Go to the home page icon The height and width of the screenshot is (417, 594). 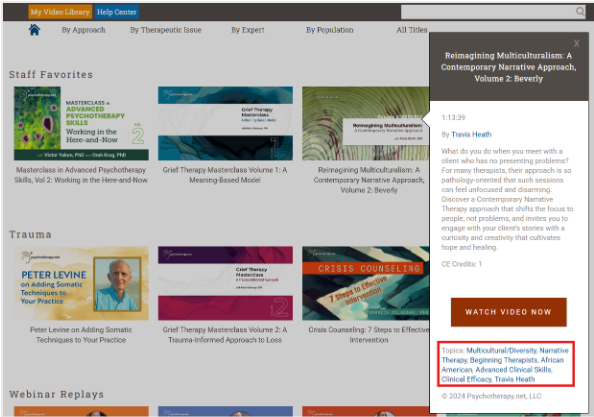coord(34,30)
